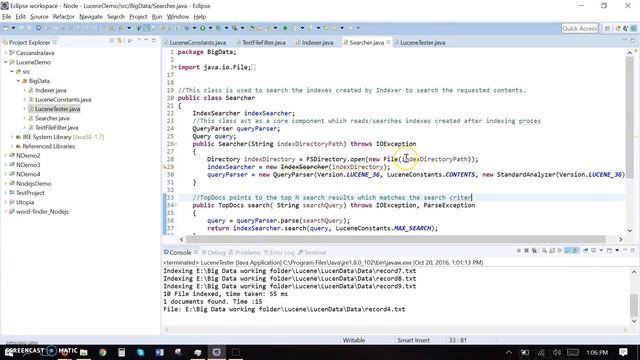Expand the NDemo2 project
The width and height of the screenshot is (640, 360).
[5, 156]
